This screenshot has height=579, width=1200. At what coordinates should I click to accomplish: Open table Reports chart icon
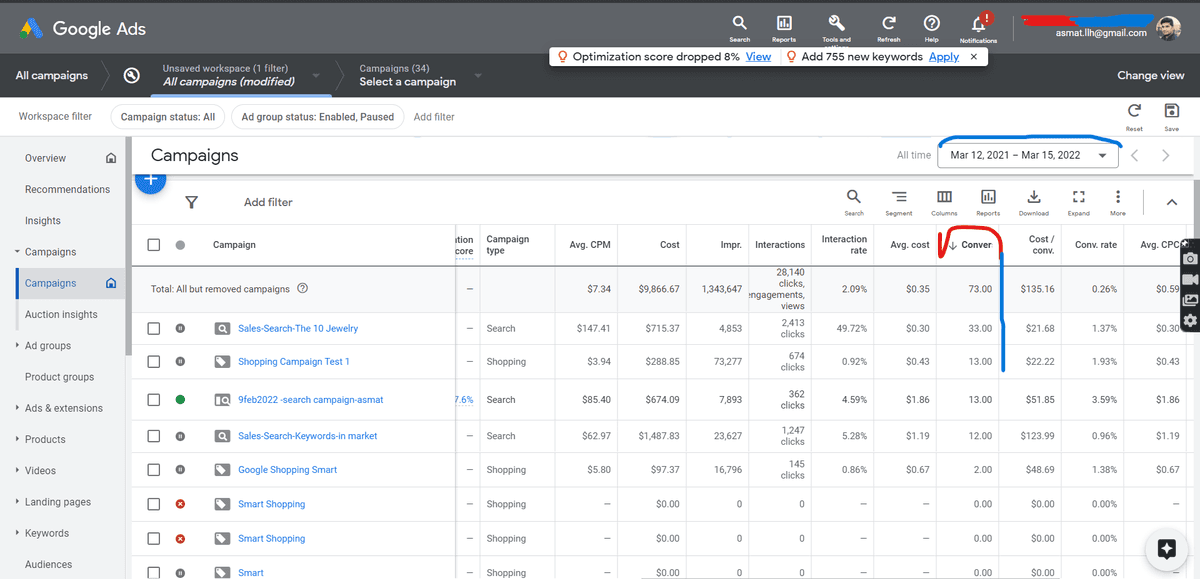click(x=988, y=197)
